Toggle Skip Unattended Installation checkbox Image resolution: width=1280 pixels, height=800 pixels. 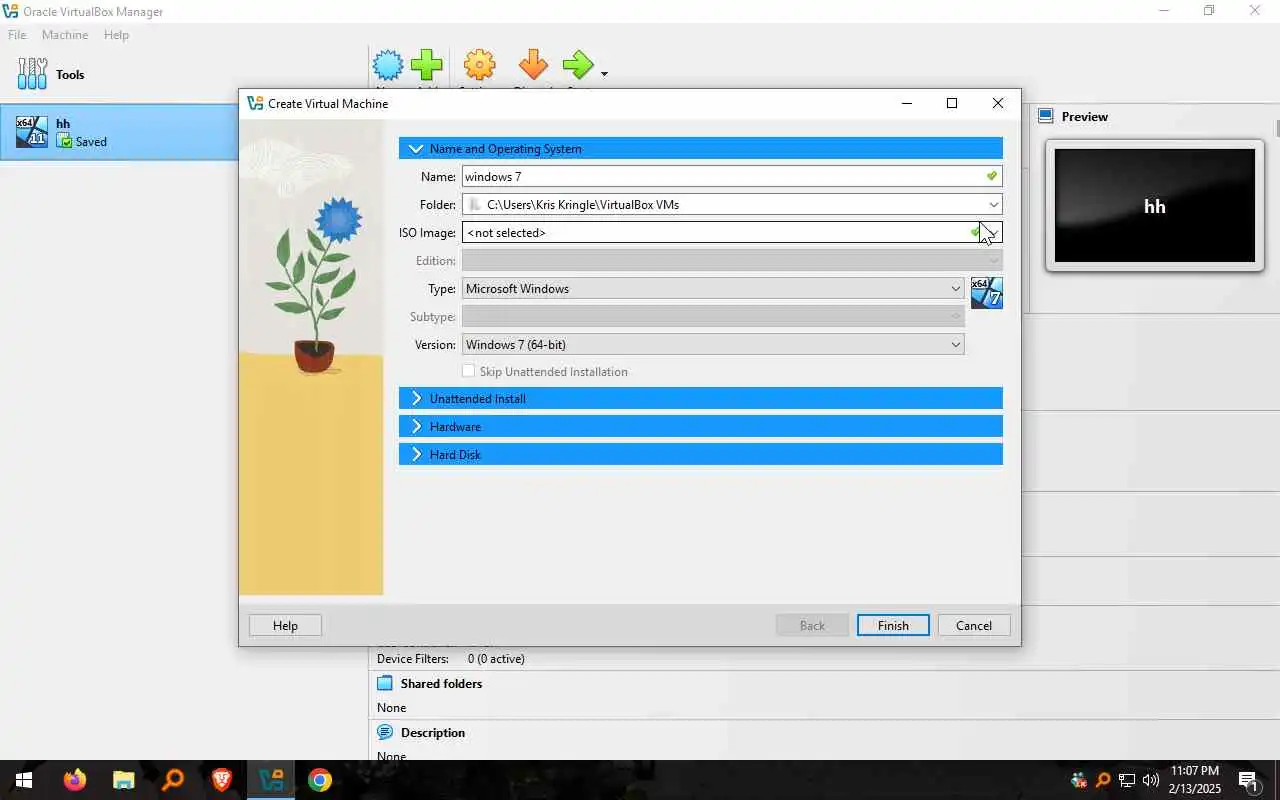(468, 371)
